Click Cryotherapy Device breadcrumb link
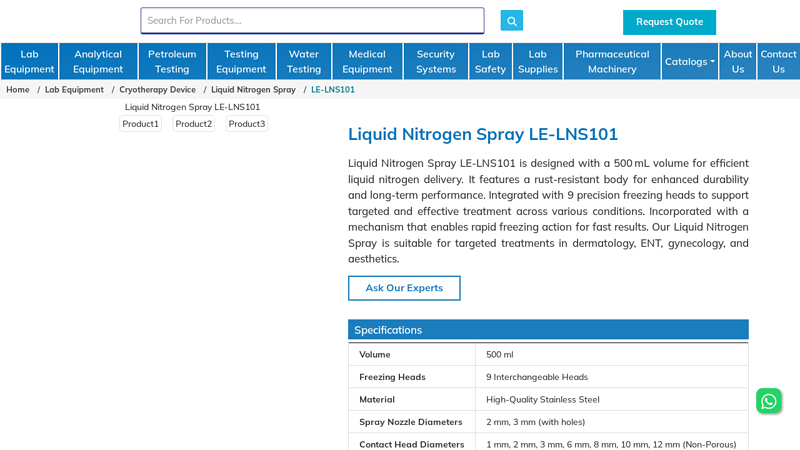Viewport: 800px width, 450px height. pos(157,90)
